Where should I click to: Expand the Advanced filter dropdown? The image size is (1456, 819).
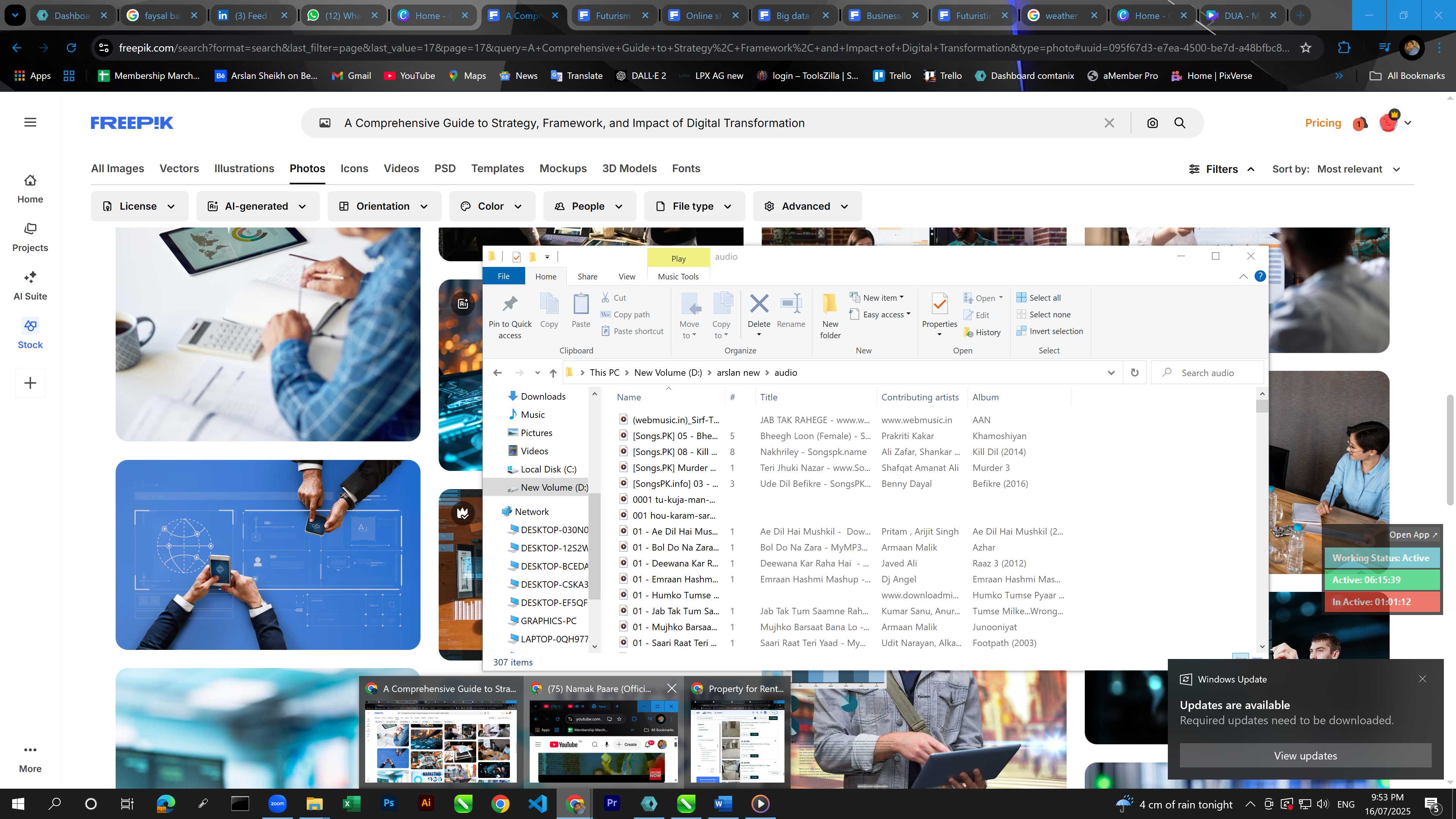point(806,206)
